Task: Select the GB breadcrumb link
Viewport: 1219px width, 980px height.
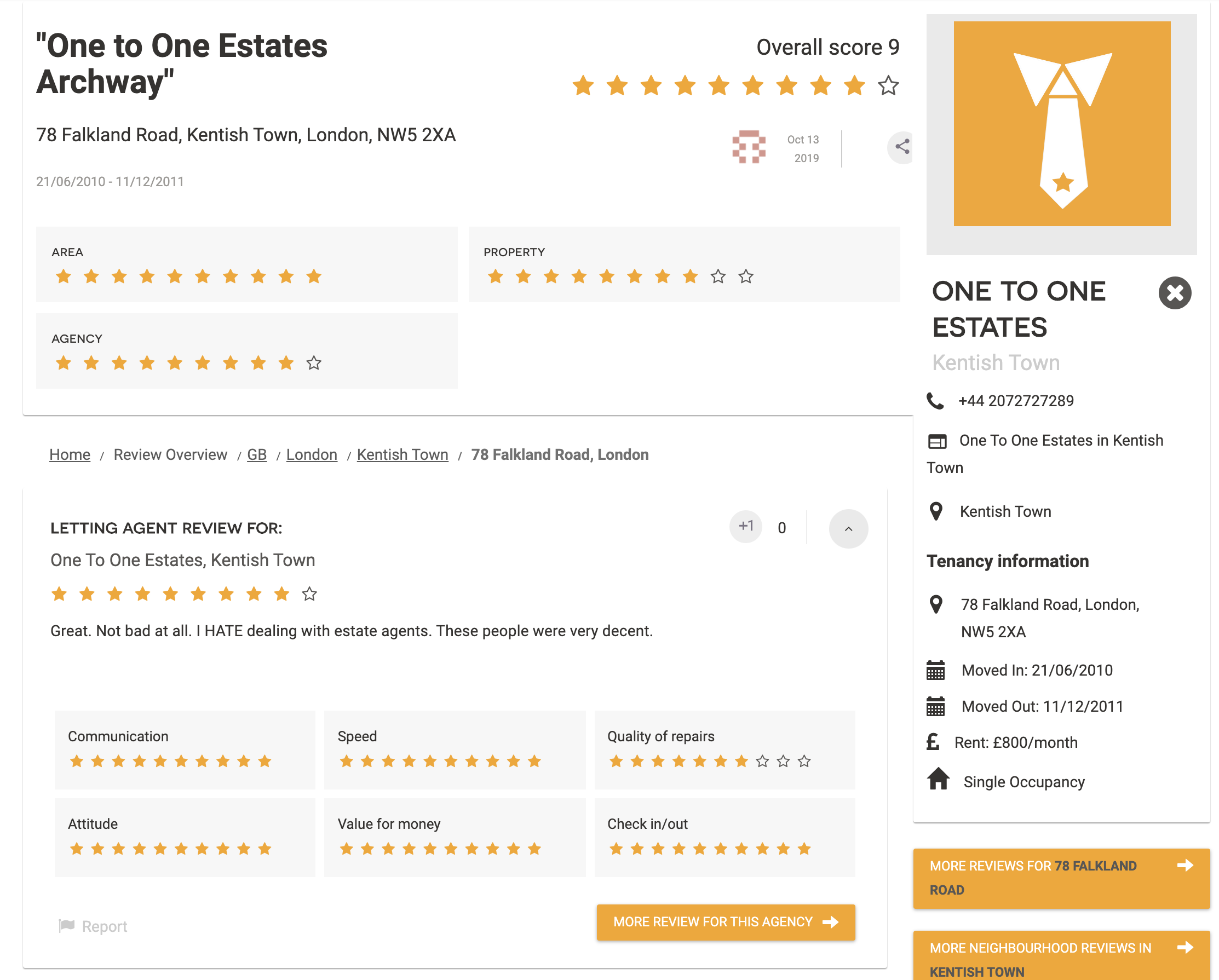Action: [257, 454]
